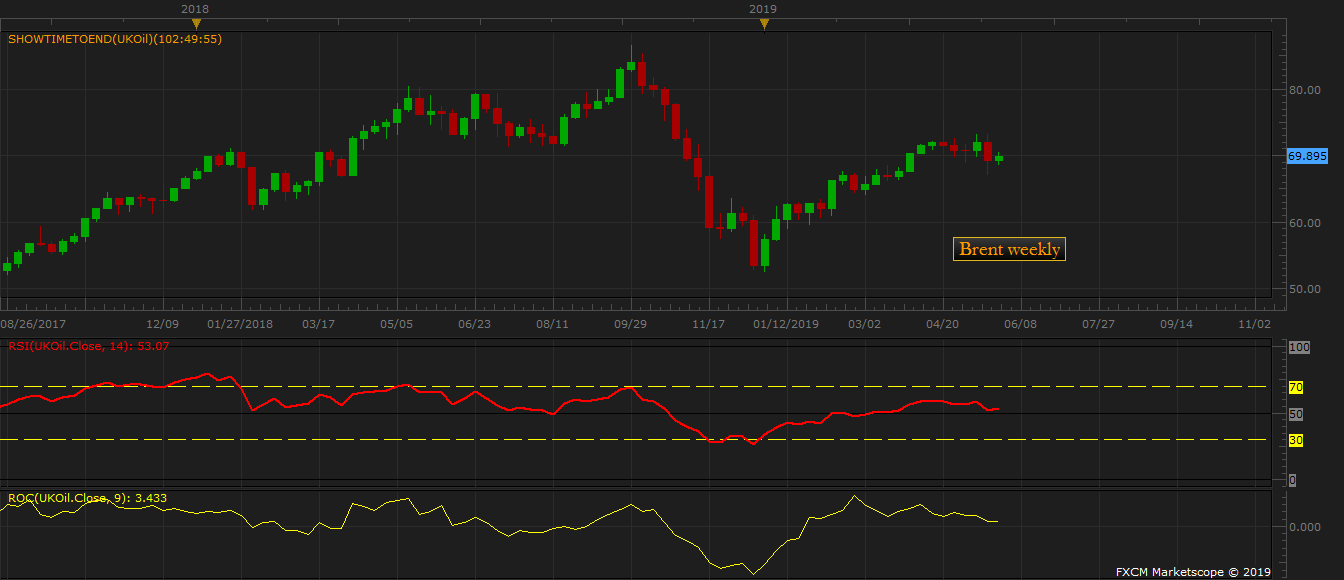This screenshot has height=580, width=1344.
Task: Click the 2018 year text label
Action: pos(195,8)
